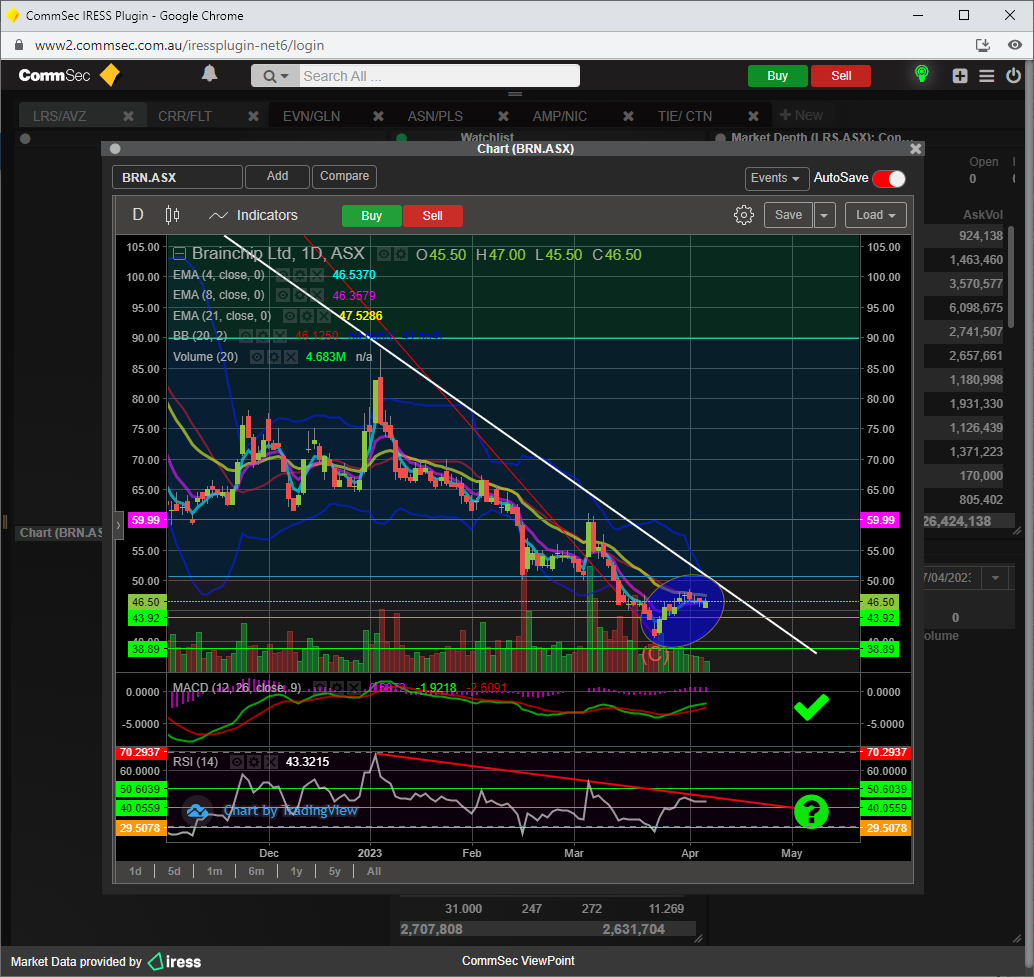1034x977 pixels.
Task: Toggle visibility of EMA (8, close, 0)
Action: pos(284,295)
